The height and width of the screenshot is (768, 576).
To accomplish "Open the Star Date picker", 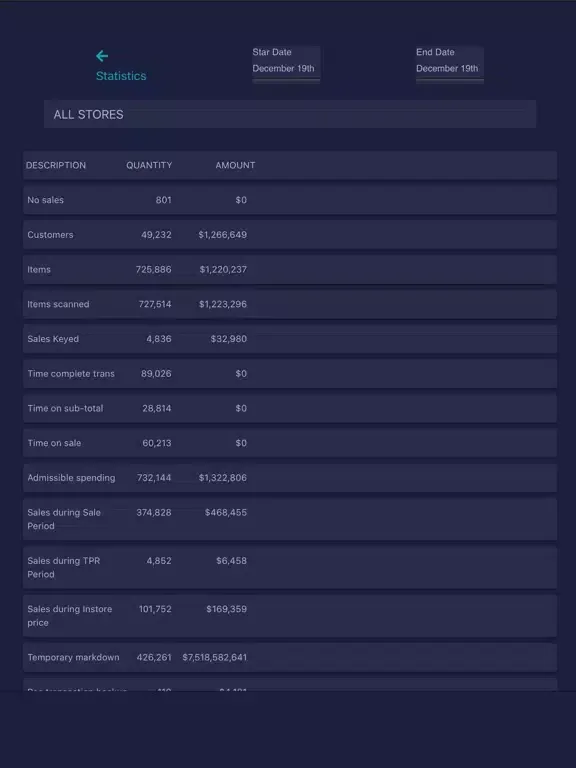I will [x=286, y=65].
